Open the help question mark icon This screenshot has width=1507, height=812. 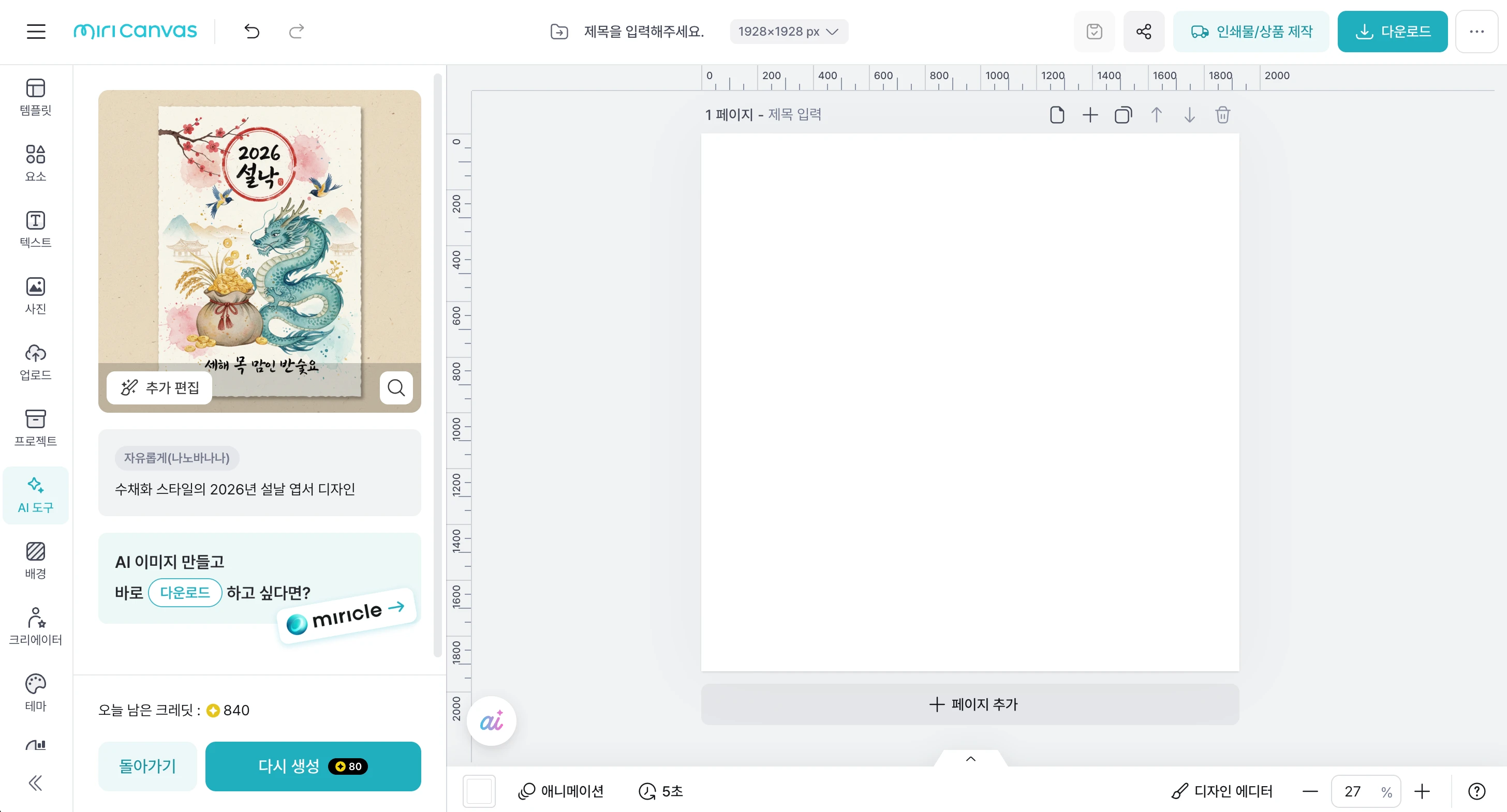tap(1476, 791)
